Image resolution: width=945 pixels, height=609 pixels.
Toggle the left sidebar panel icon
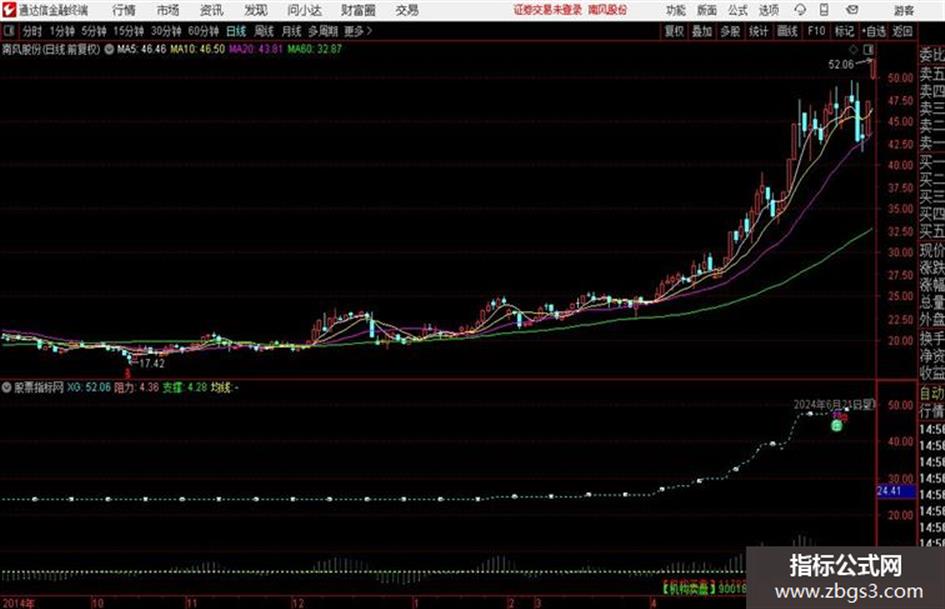coord(8,31)
